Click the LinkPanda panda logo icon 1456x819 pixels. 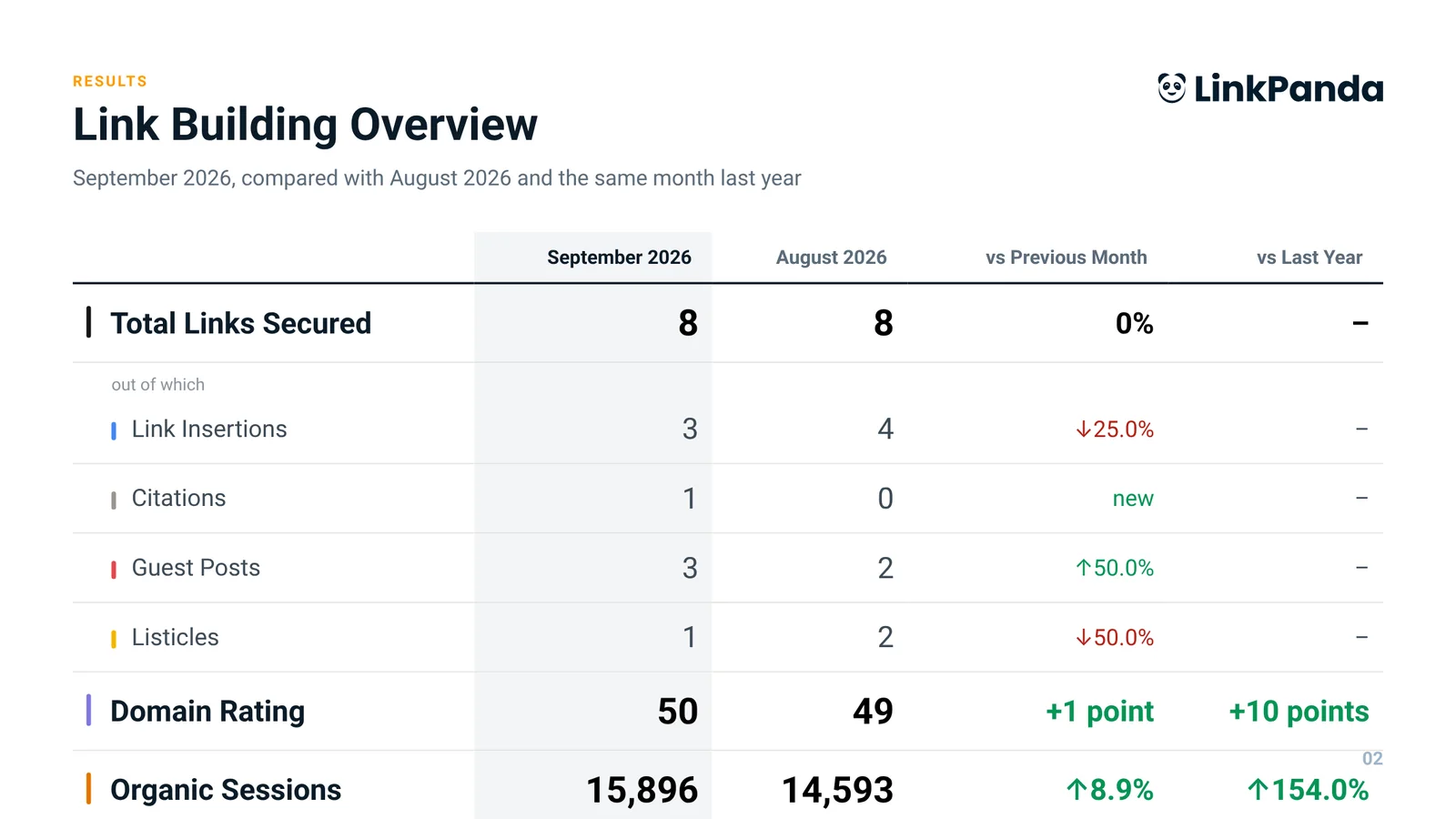1171,88
